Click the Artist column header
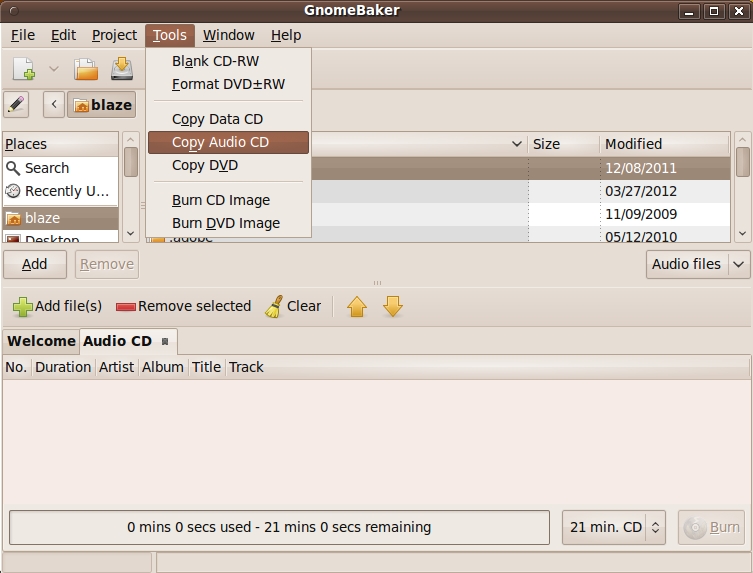The image size is (753, 573). (117, 367)
